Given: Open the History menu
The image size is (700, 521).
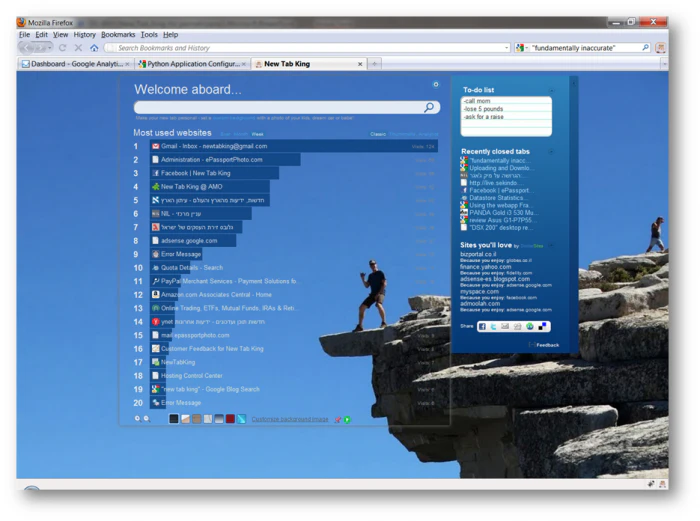Looking at the screenshot, I should point(84,35).
